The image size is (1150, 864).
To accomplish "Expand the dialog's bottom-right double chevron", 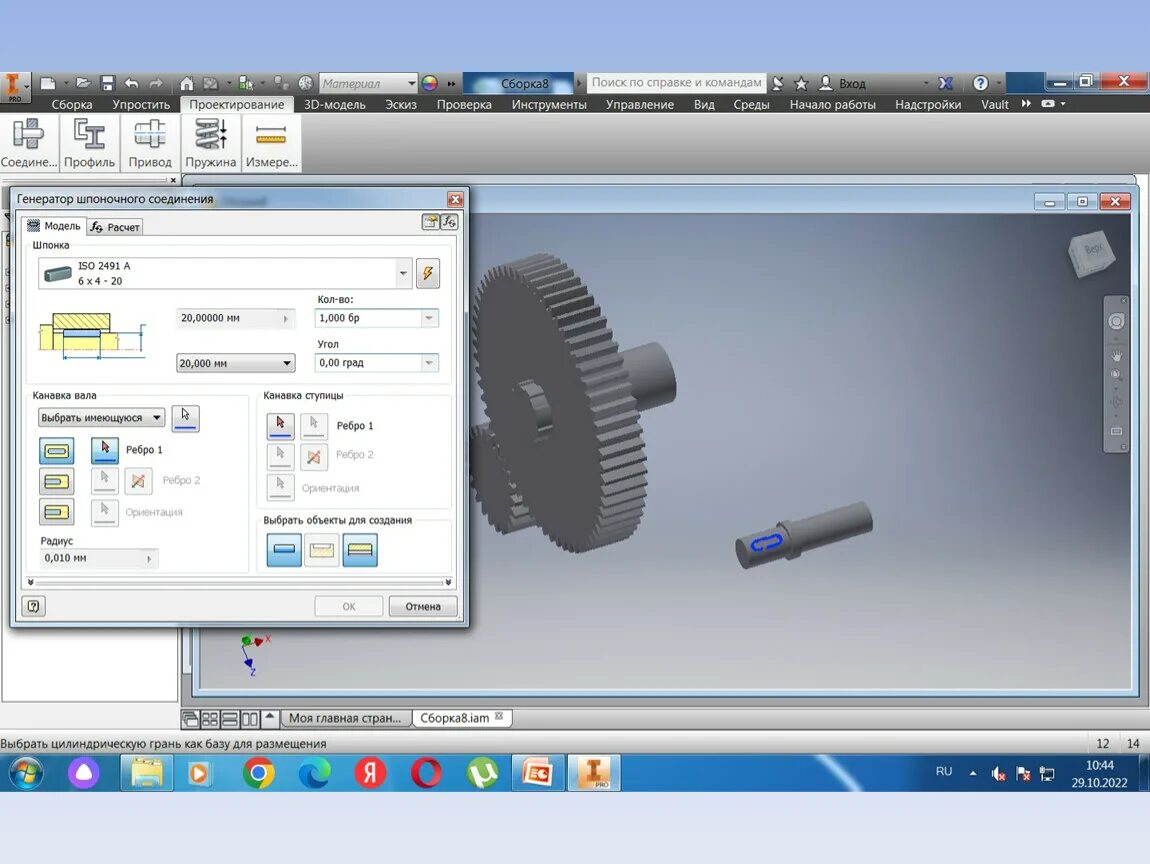I will pos(447,582).
